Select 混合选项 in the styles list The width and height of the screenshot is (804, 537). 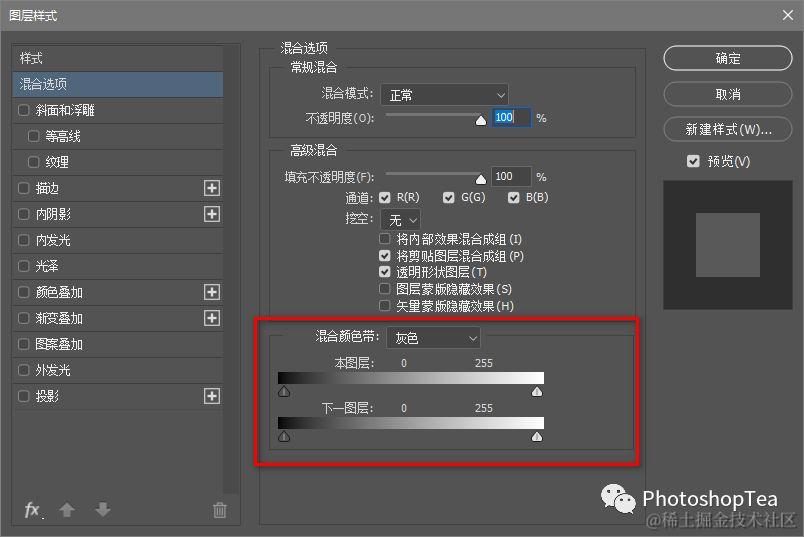(x=118, y=84)
